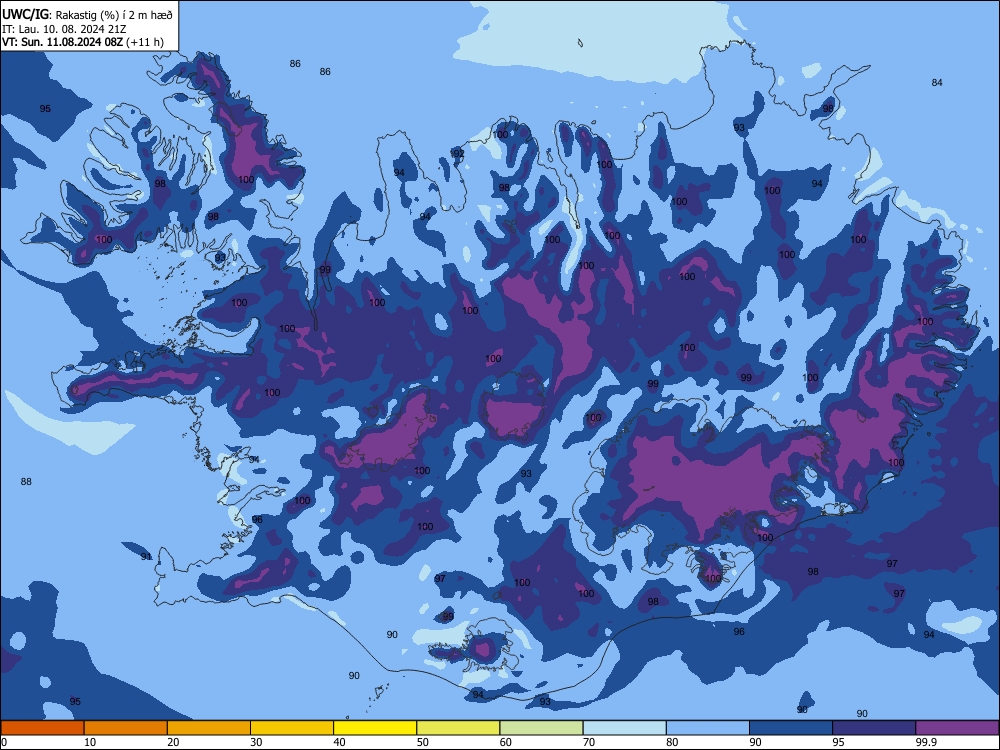Click the 'VT: Sun. 11.08.2024 08Z (+11 h)' line
Viewport: 1000px width, 750px height.
83,42
